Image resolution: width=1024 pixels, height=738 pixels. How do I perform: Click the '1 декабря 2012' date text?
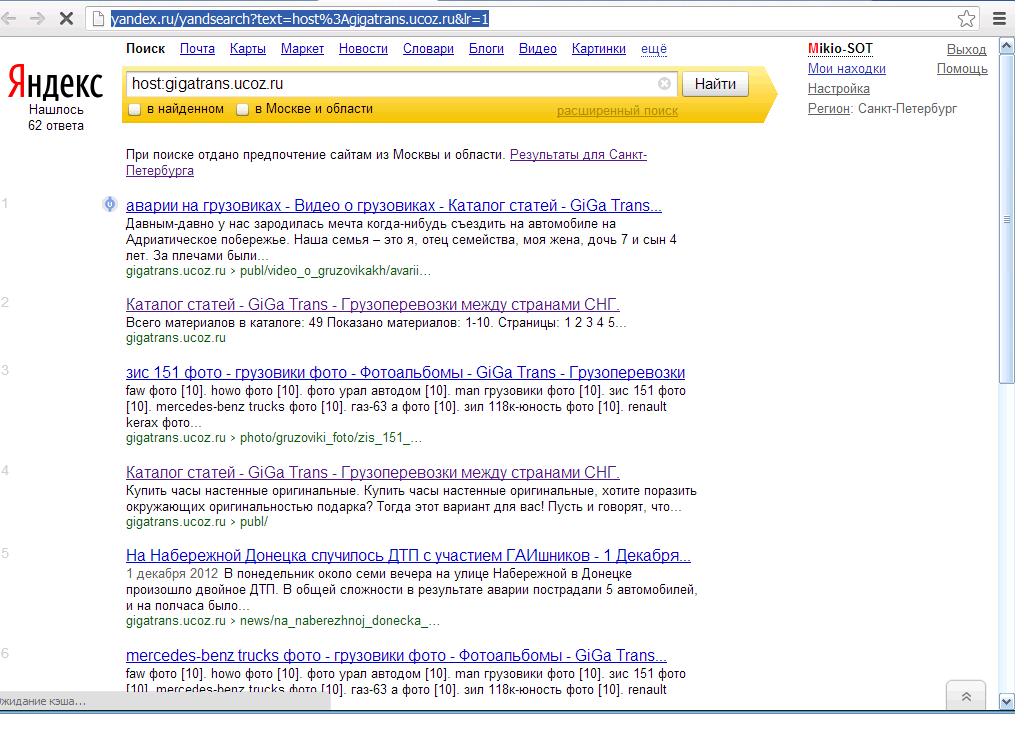point(172,573)
